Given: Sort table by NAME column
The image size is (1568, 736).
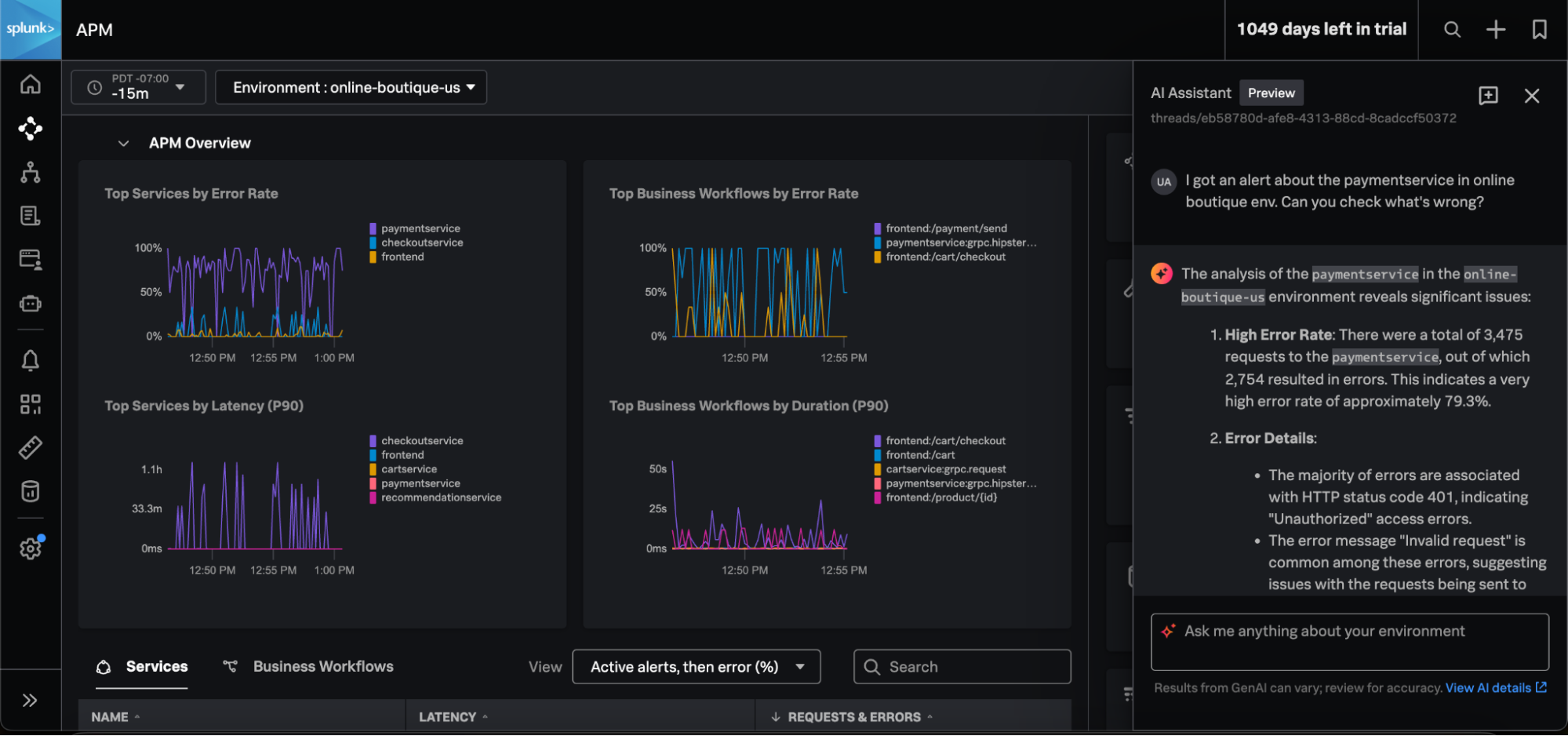Looking at the screenshot, I should [115, 717].
